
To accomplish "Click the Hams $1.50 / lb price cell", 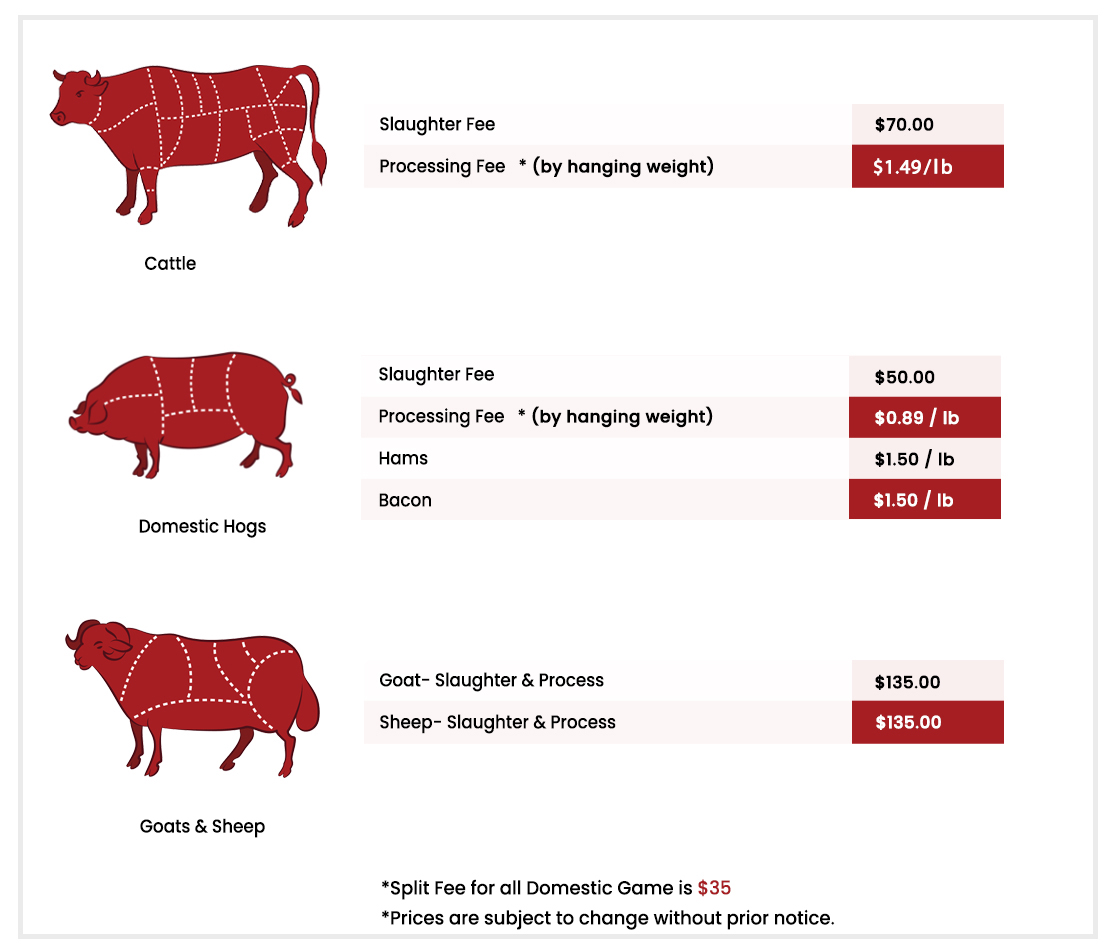I will click(924, 458).
